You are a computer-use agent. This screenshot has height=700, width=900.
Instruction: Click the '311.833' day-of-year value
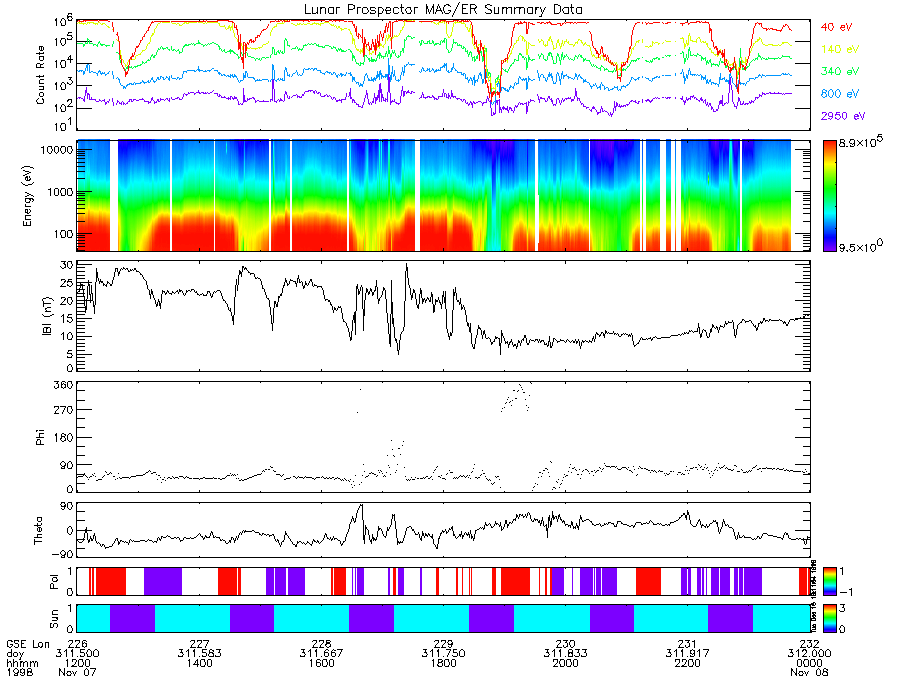pos(565,654)
